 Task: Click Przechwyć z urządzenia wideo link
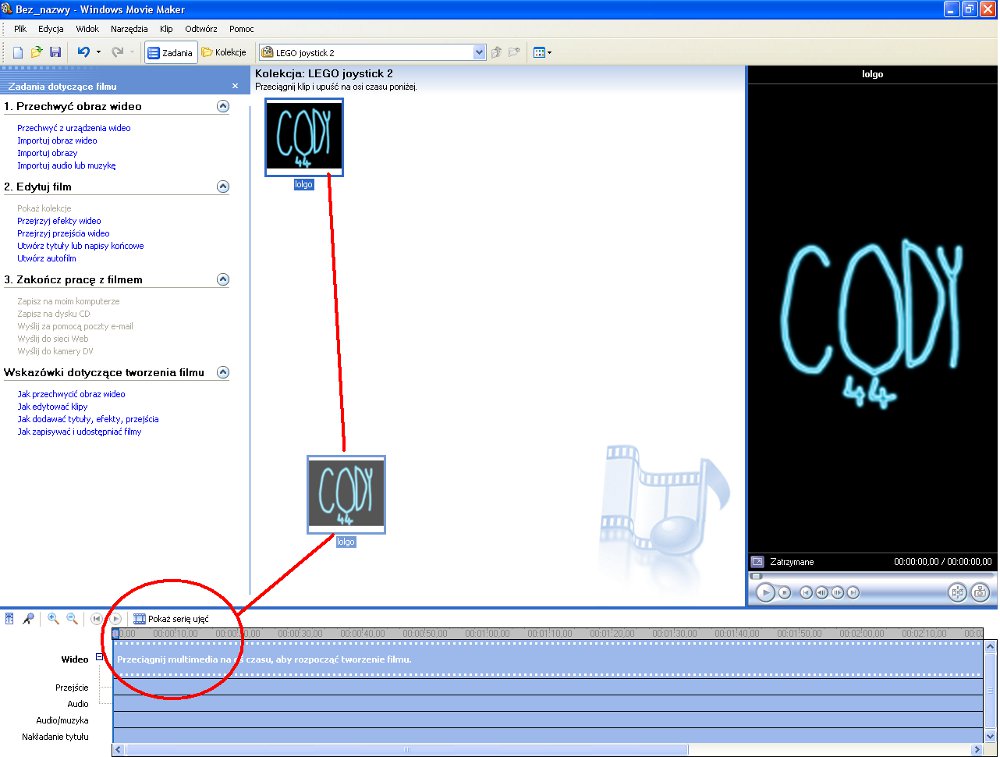[73, 128]
